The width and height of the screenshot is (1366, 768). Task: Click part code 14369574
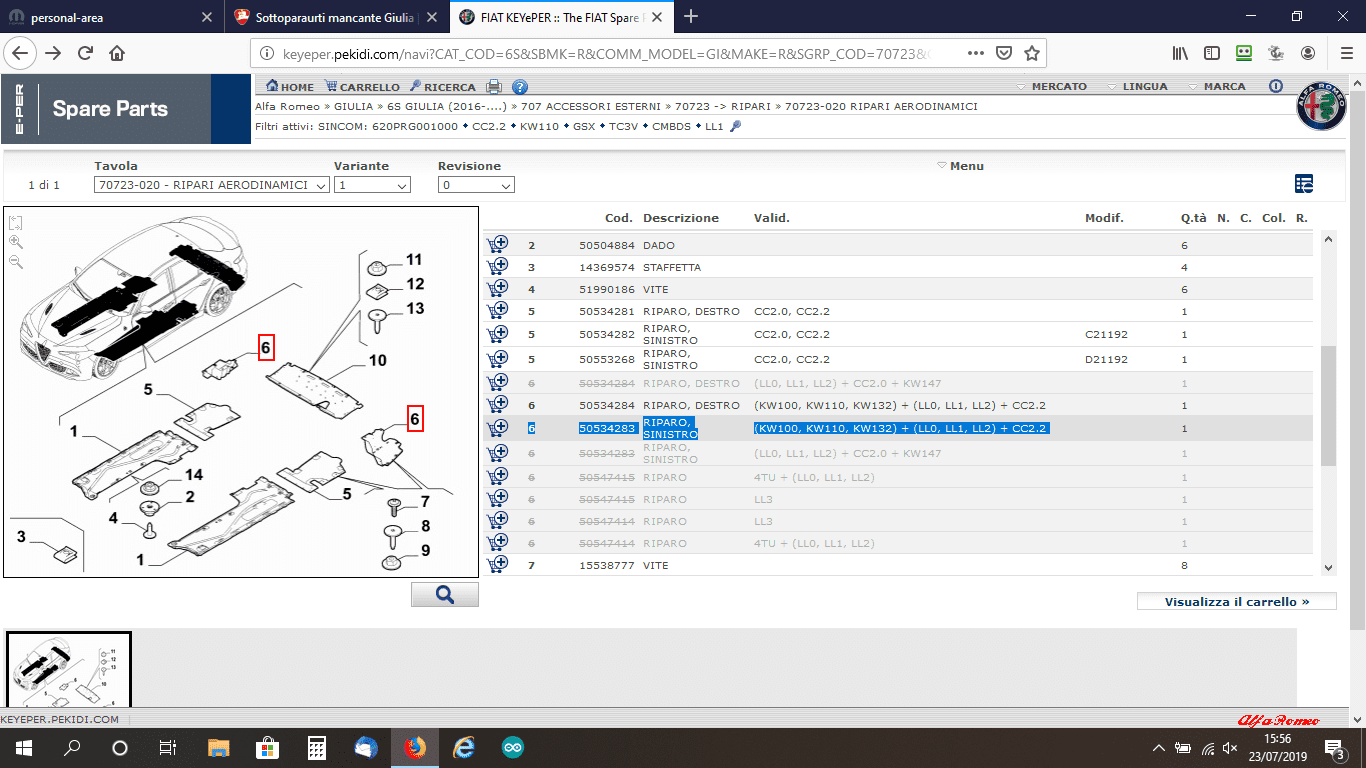[x=607, y=267]
